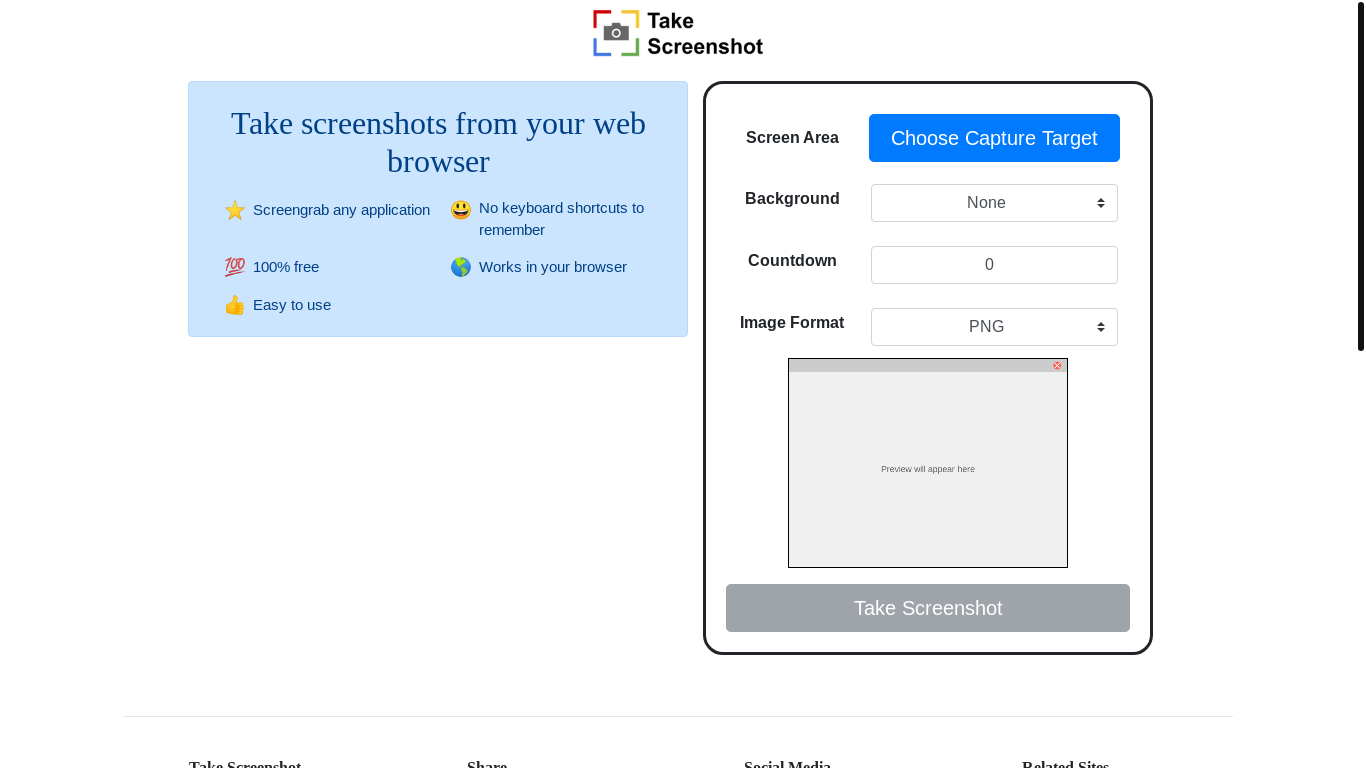Click the Take Screenshot wordmark in header

tap(705, 33)
